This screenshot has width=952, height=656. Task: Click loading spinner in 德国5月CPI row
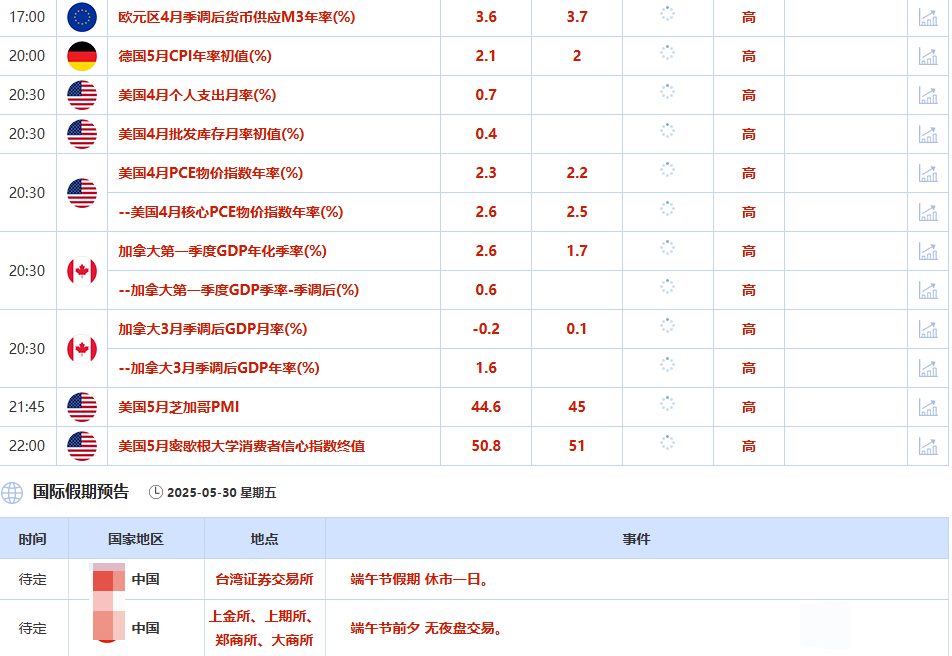pyautogui.click(x=667, y=53)
